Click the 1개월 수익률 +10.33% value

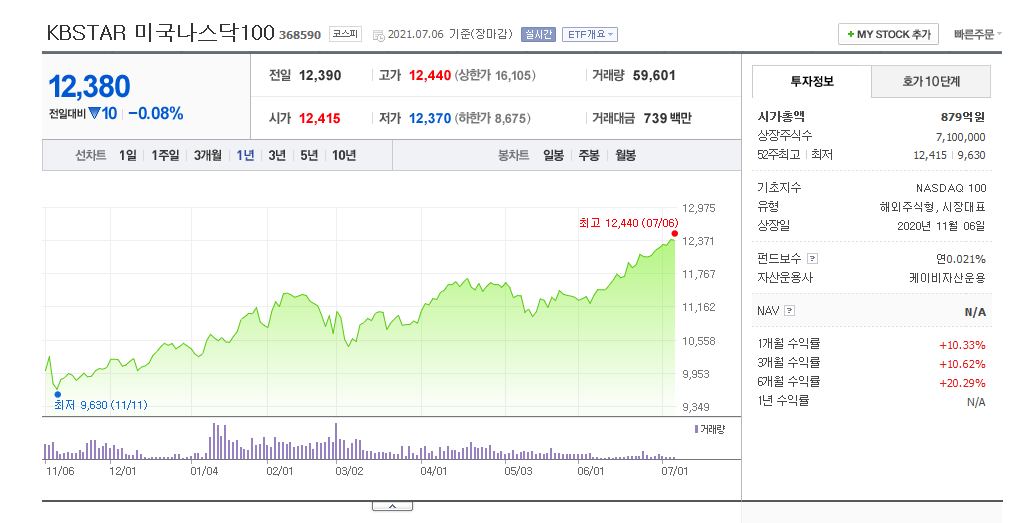(962, 345)
